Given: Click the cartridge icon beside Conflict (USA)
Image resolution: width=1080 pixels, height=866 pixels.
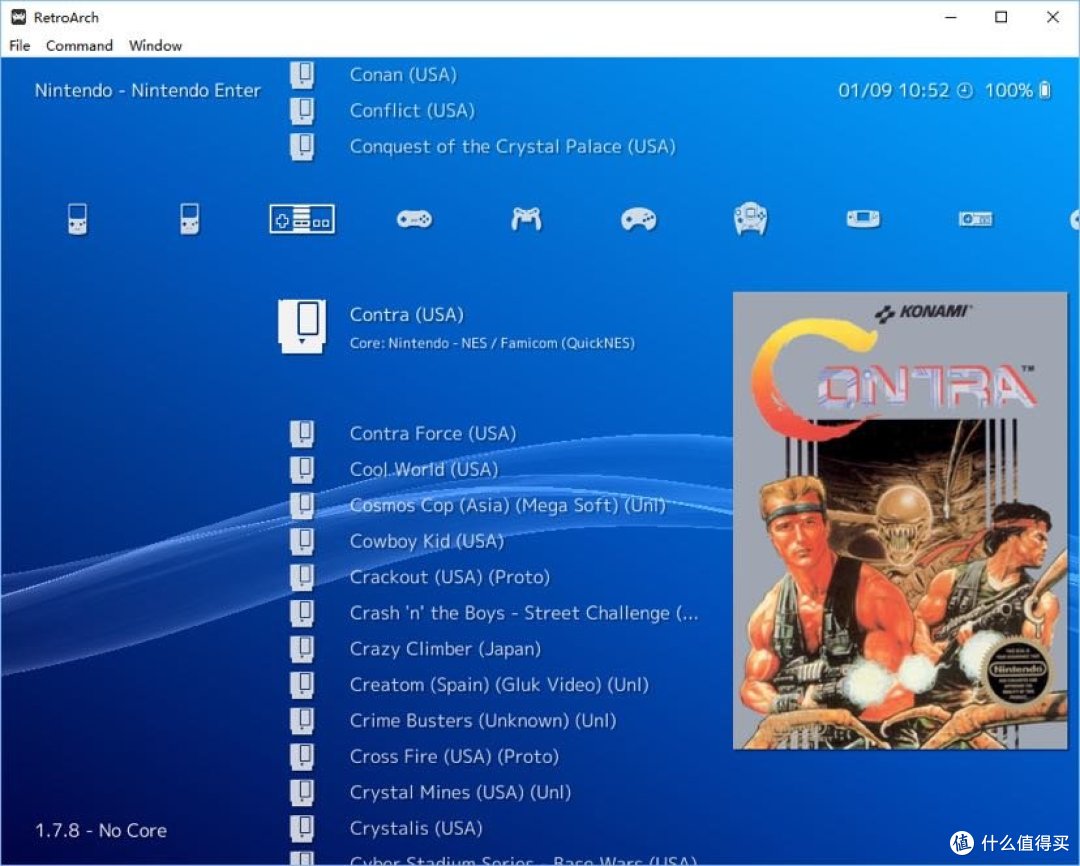Looking at the screenshot, I should click(302, 110).
